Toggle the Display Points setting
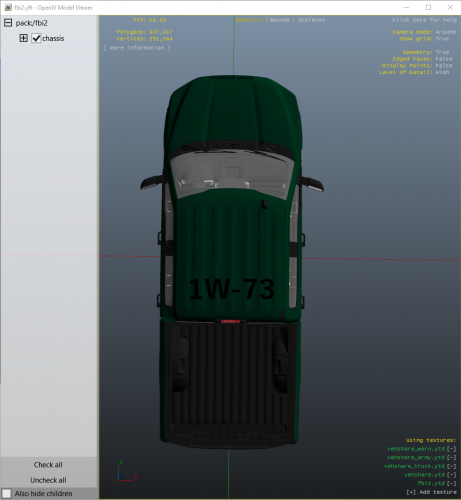 (x=444, y=66)
